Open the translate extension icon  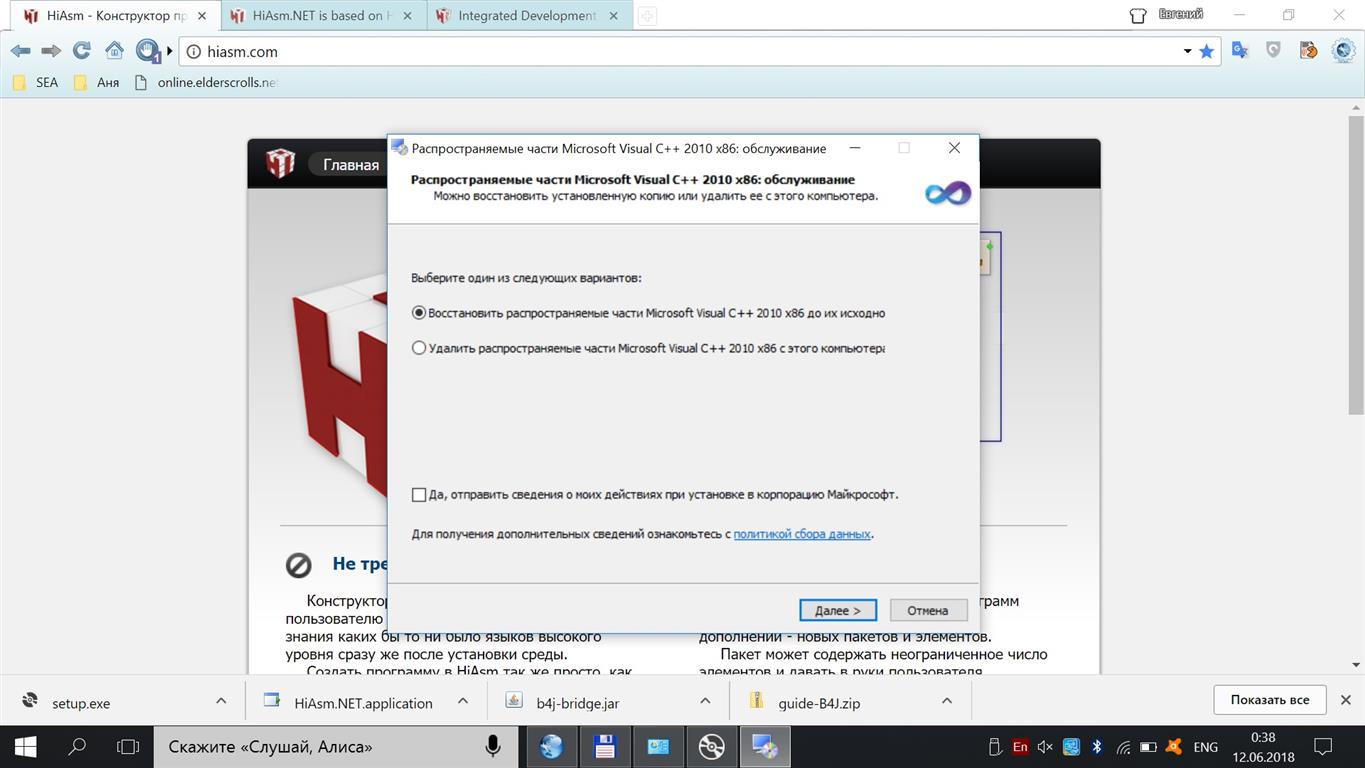1240,50
